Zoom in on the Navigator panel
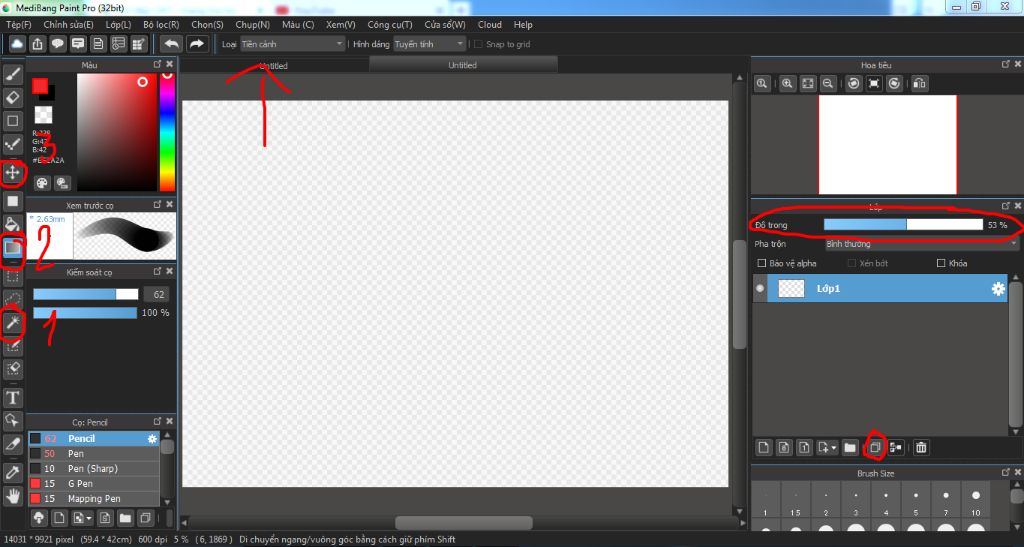1024x547 pixels. (x=788, y=84)
